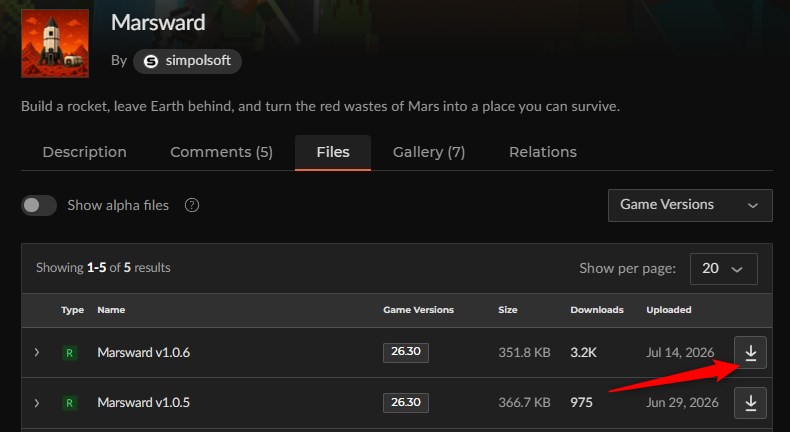Click the release badge on Marsward v1.0.6
Viewport: 790px width, 432px height.
point(70,353)
